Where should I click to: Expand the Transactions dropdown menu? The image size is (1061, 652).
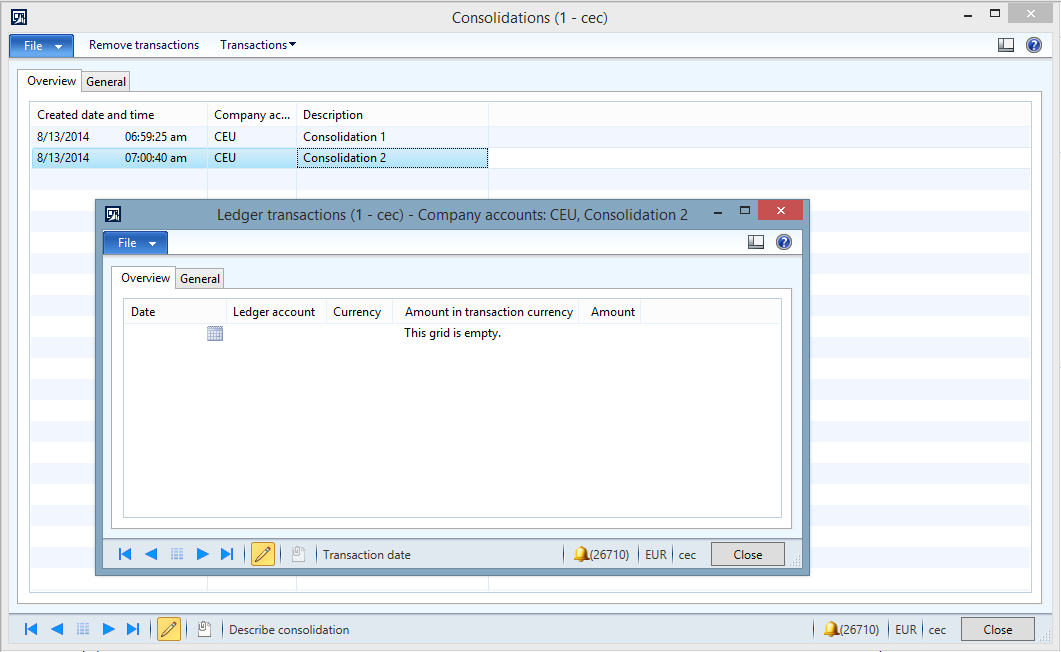[x=258, y=45]
